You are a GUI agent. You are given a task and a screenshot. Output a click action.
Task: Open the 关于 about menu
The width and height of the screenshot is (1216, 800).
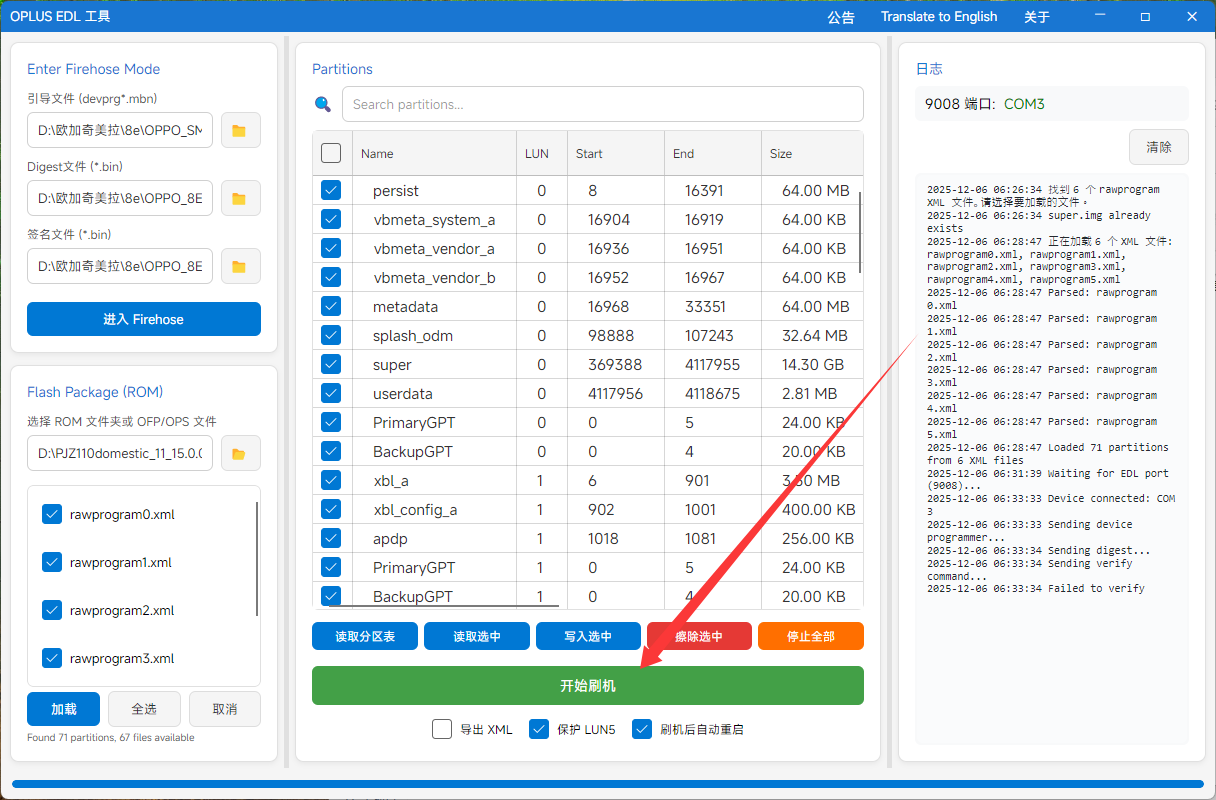[1037, 17]
